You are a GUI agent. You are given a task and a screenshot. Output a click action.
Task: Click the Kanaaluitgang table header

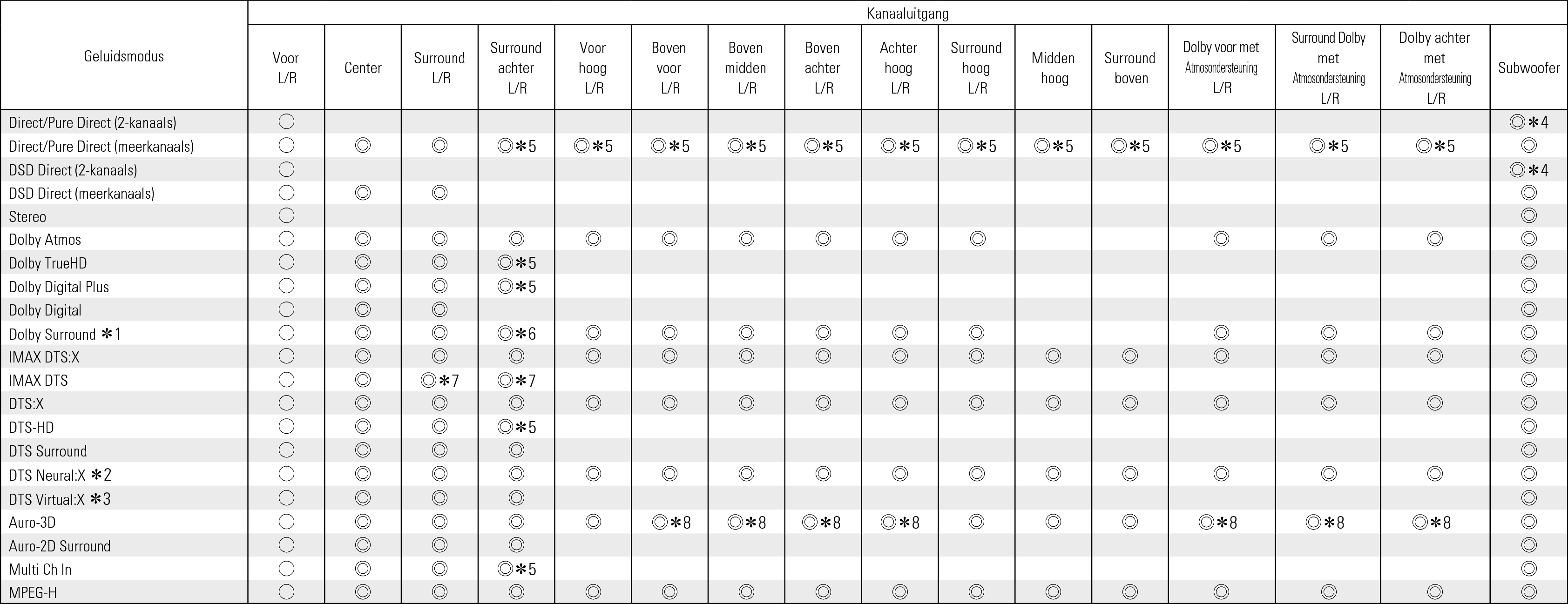[907, 13]
